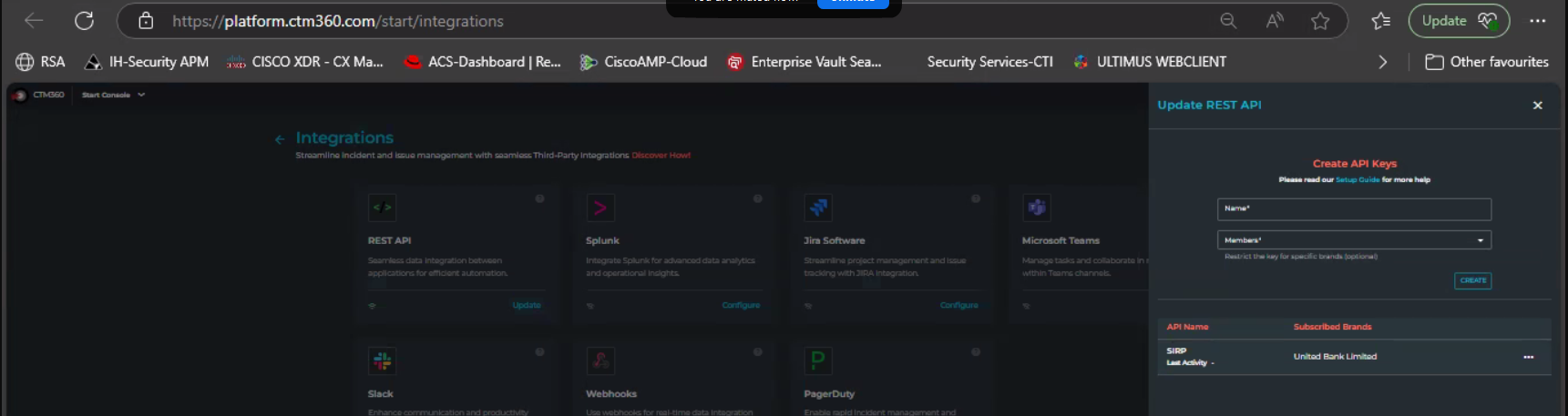
Task: Click the PagerDuty integration icon
Action: pos(818,360)
